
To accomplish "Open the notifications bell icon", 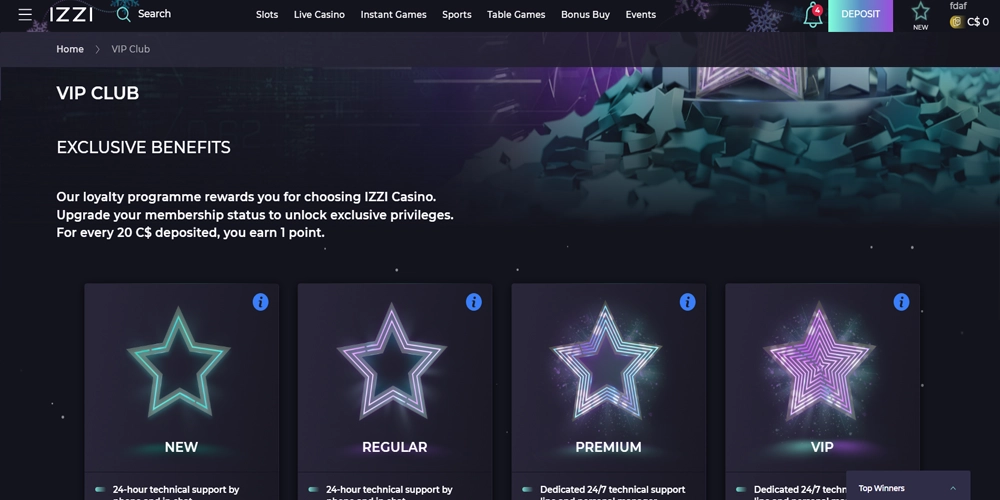I will (x=813, y=16).
